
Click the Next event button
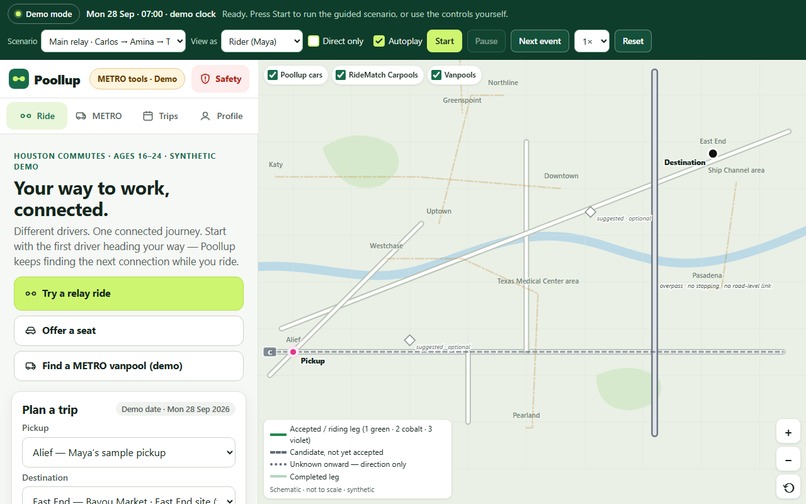point(540,41)
